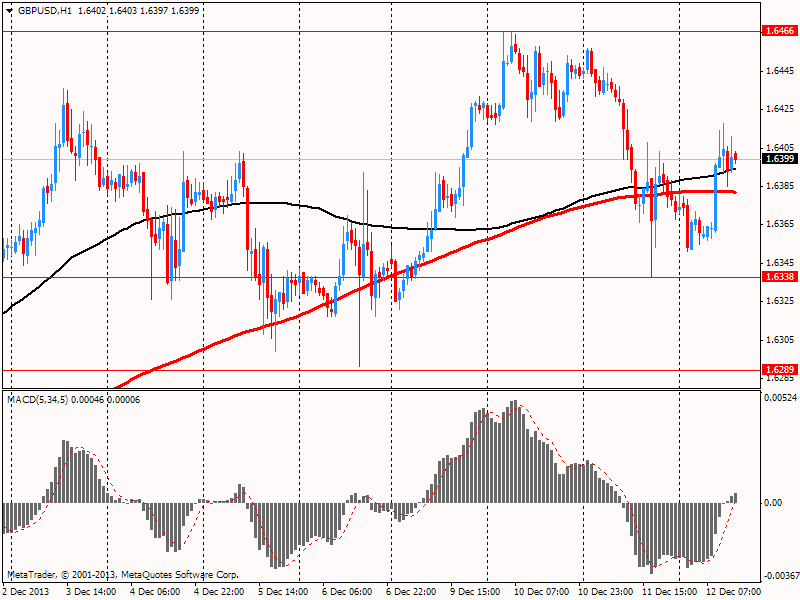Click the 4 Dec 22:00 time label
The width and height of the screenshot is (800, 600).
click(219, 592)
